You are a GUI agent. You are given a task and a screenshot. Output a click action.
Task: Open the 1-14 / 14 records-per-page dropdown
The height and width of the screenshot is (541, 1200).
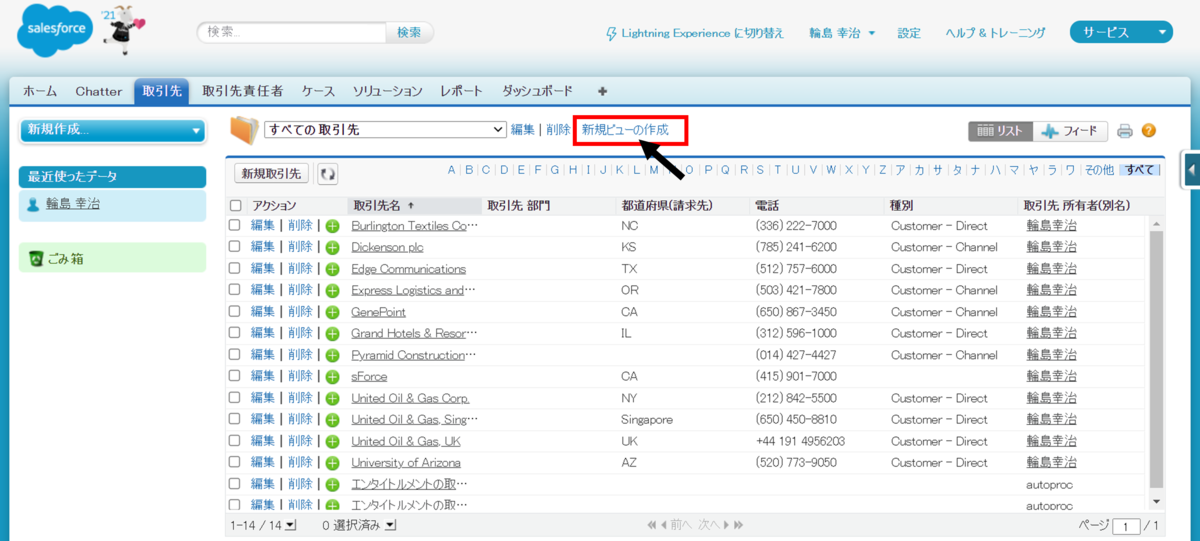(263, 525)
